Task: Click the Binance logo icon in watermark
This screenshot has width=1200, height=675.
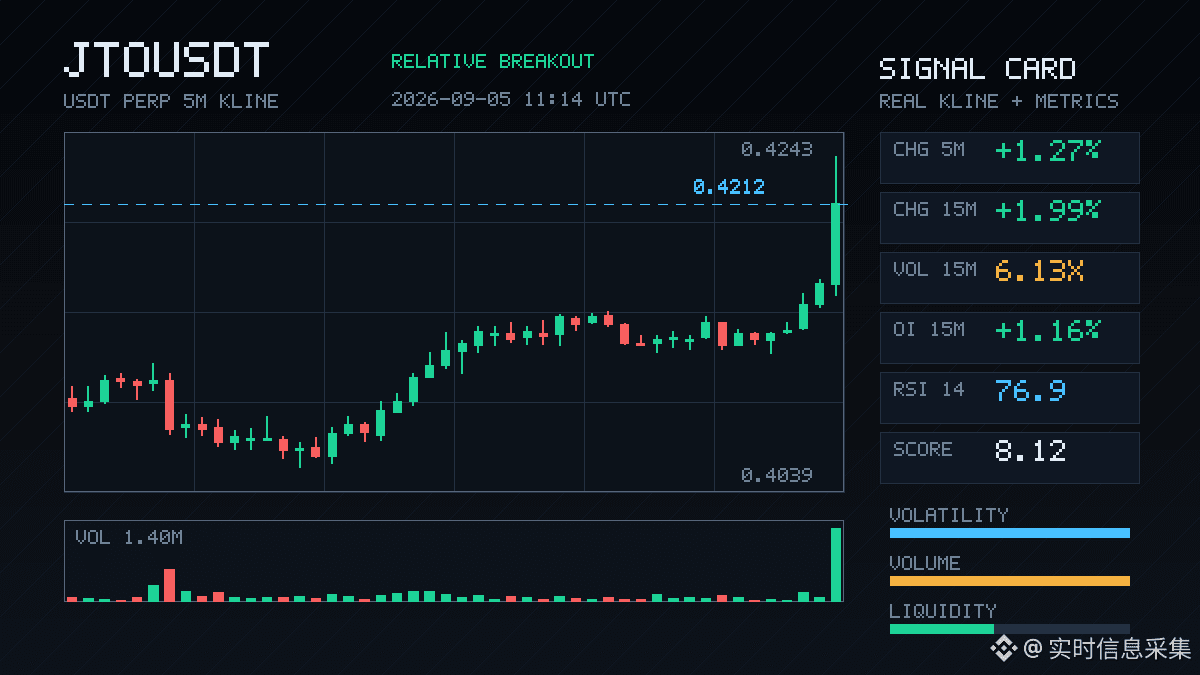Action: [1003, 649]
